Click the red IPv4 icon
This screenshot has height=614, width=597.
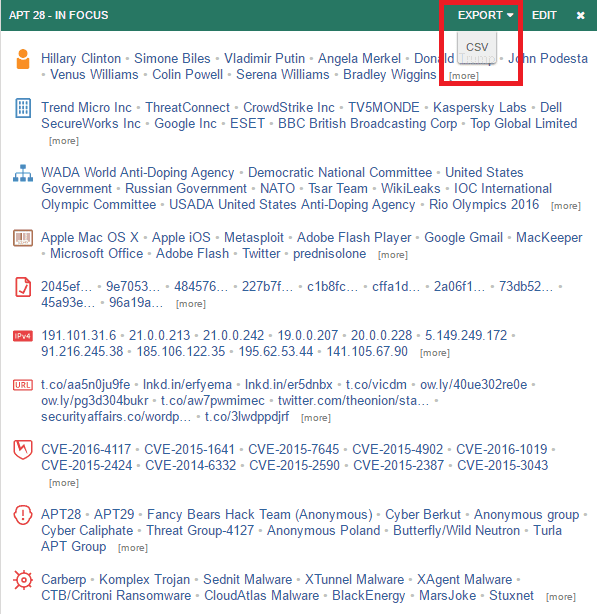[23, 336]
